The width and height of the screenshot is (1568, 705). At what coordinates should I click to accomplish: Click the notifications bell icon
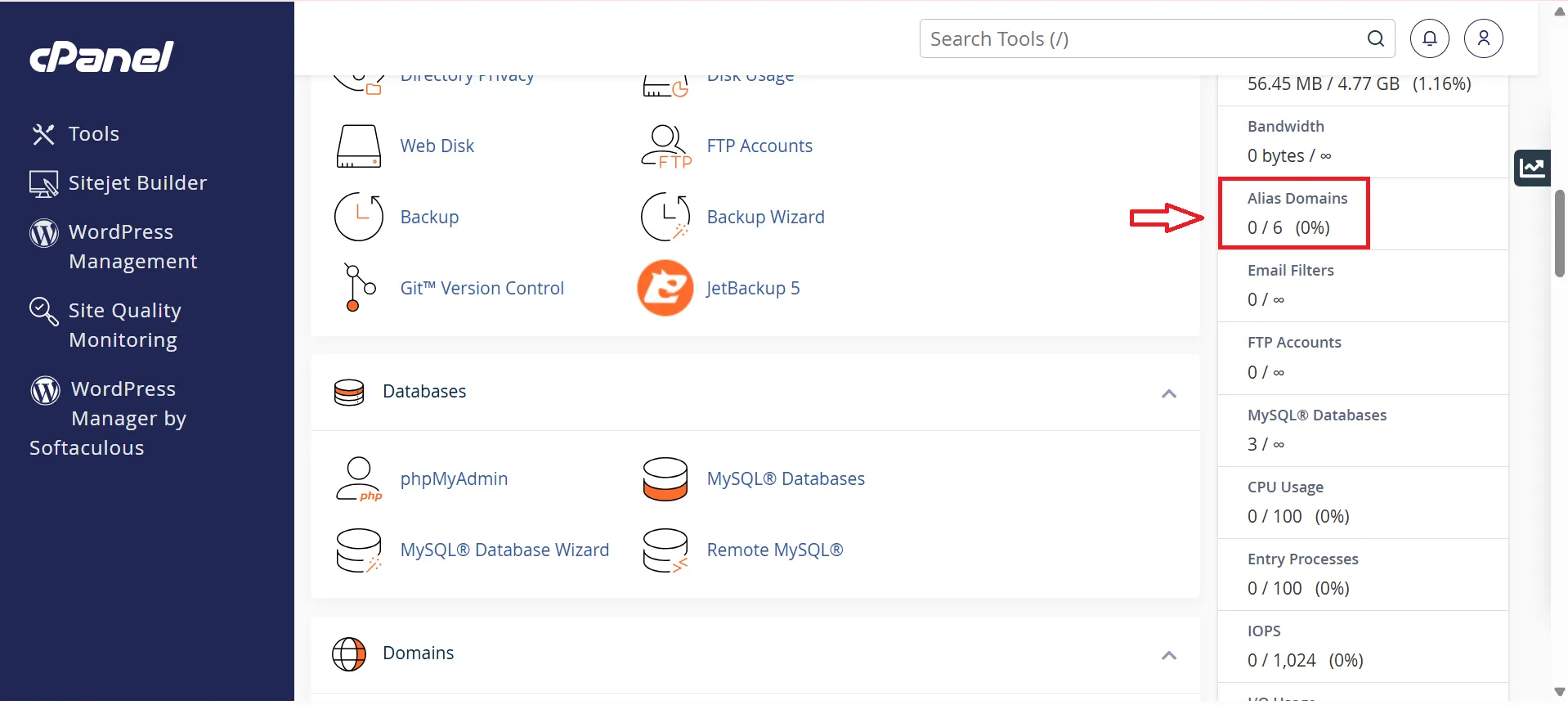[x=1429, y=38]
